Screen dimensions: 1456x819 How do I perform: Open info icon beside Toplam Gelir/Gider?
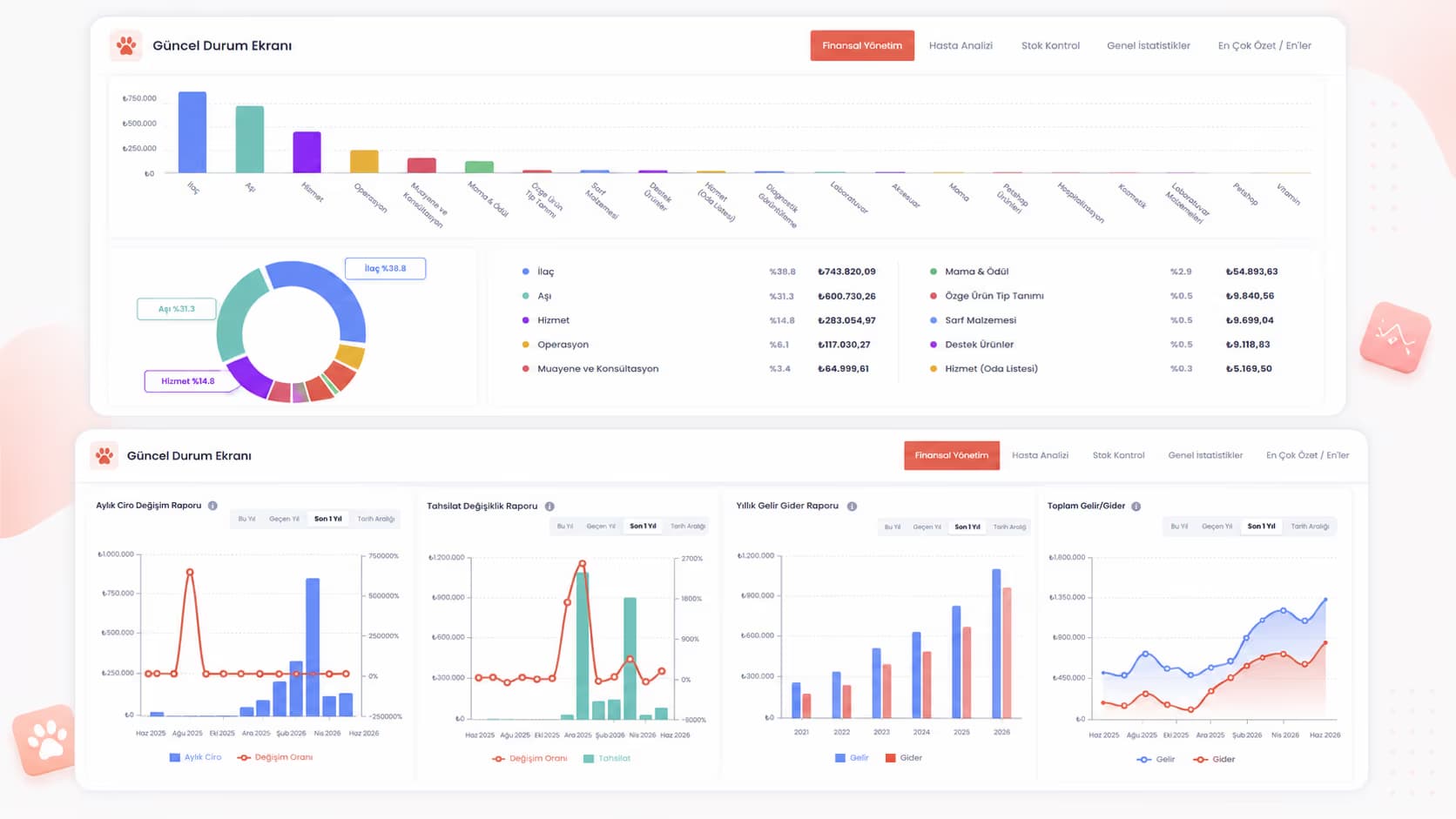1136,507
